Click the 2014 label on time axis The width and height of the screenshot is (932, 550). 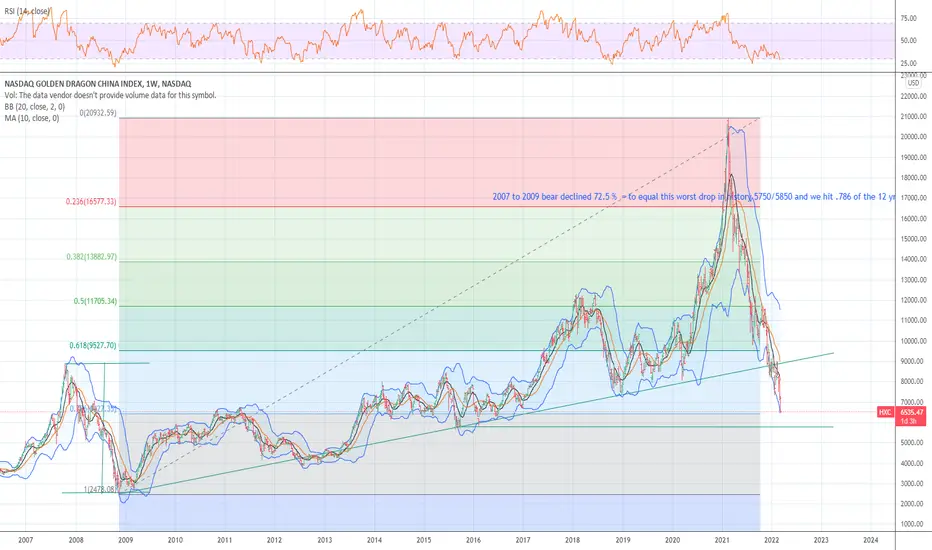point(374,540)
